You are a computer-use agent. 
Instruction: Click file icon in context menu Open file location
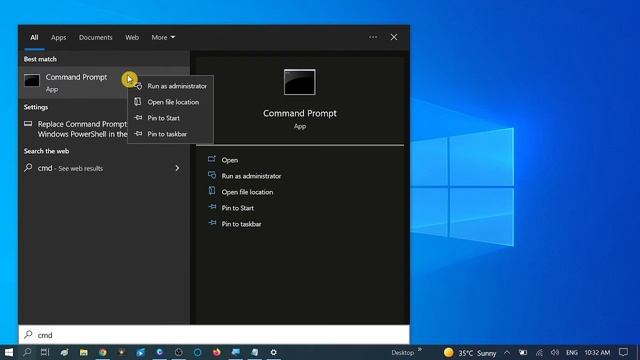click(x=138, y=101)
